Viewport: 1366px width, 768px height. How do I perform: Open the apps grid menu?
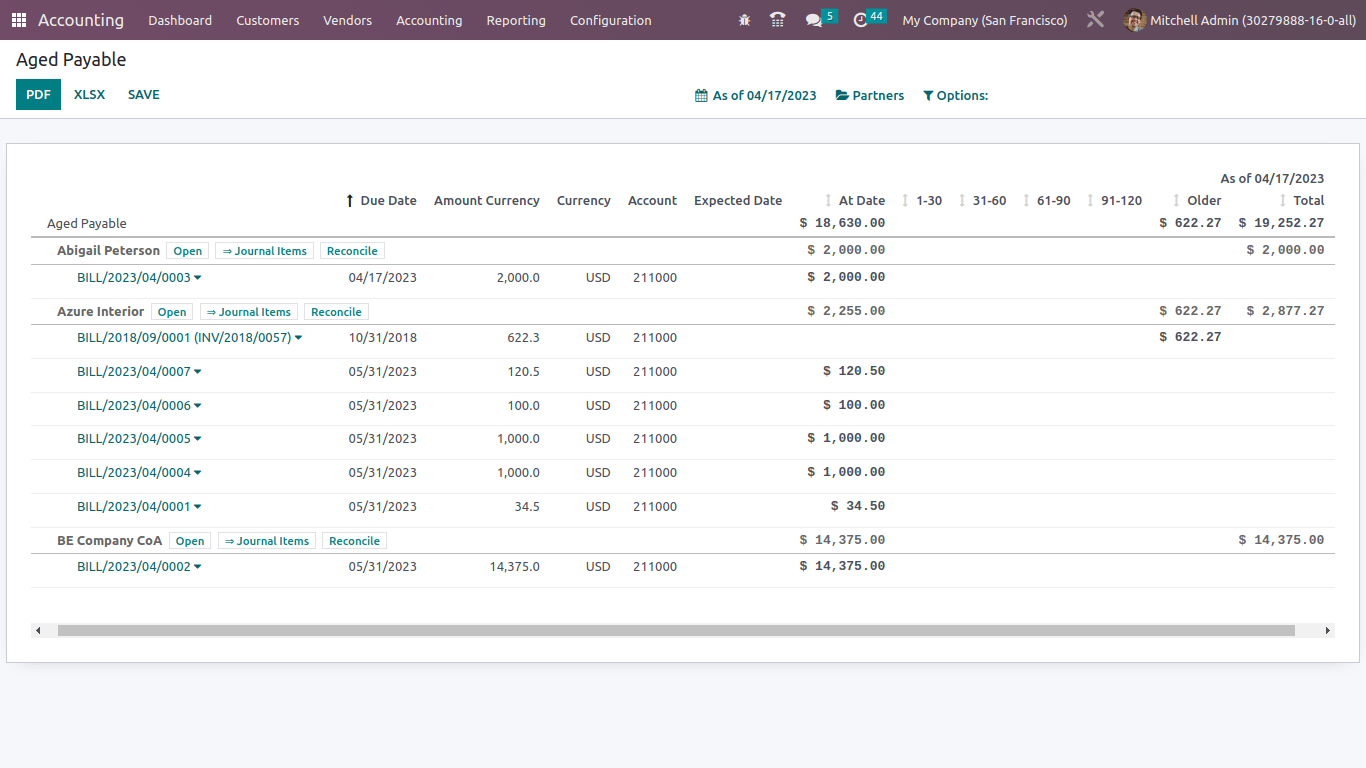click(x=18, y=20)
